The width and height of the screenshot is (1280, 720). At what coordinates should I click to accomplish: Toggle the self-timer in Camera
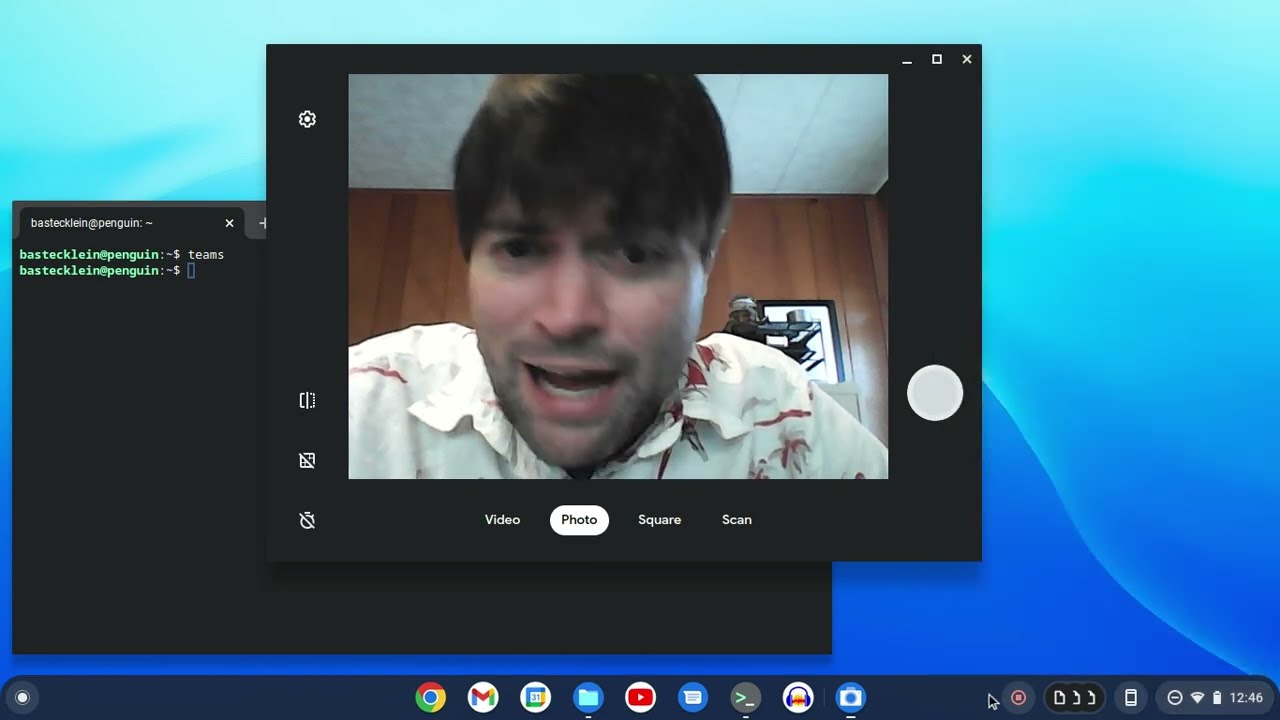point(307,520)
